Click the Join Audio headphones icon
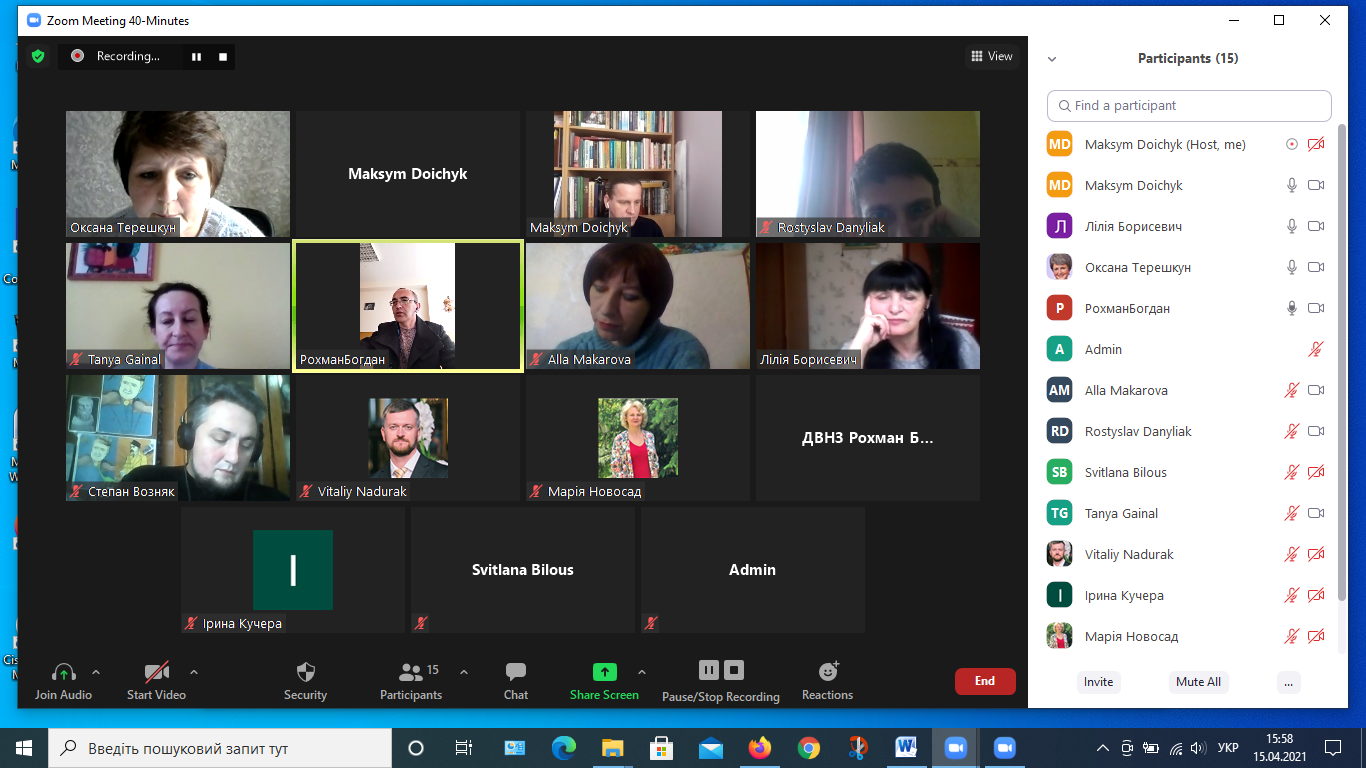Screen dimensions: 1366x768 coord(64,672)
